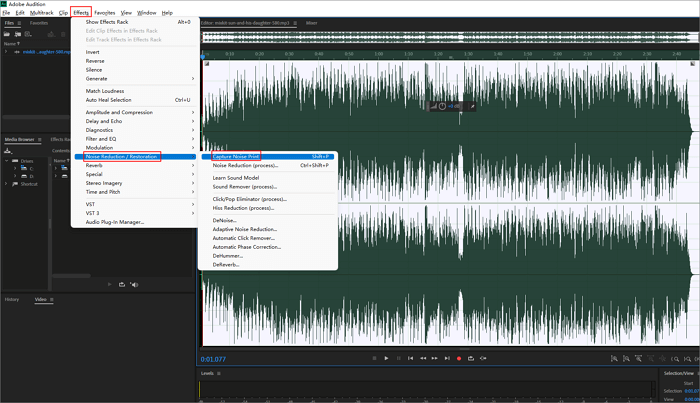The height and width of the screenshot is (403, 700).
Task: Open the Reverb submenu
Action: pyautogui.click(x=135, y=165)
